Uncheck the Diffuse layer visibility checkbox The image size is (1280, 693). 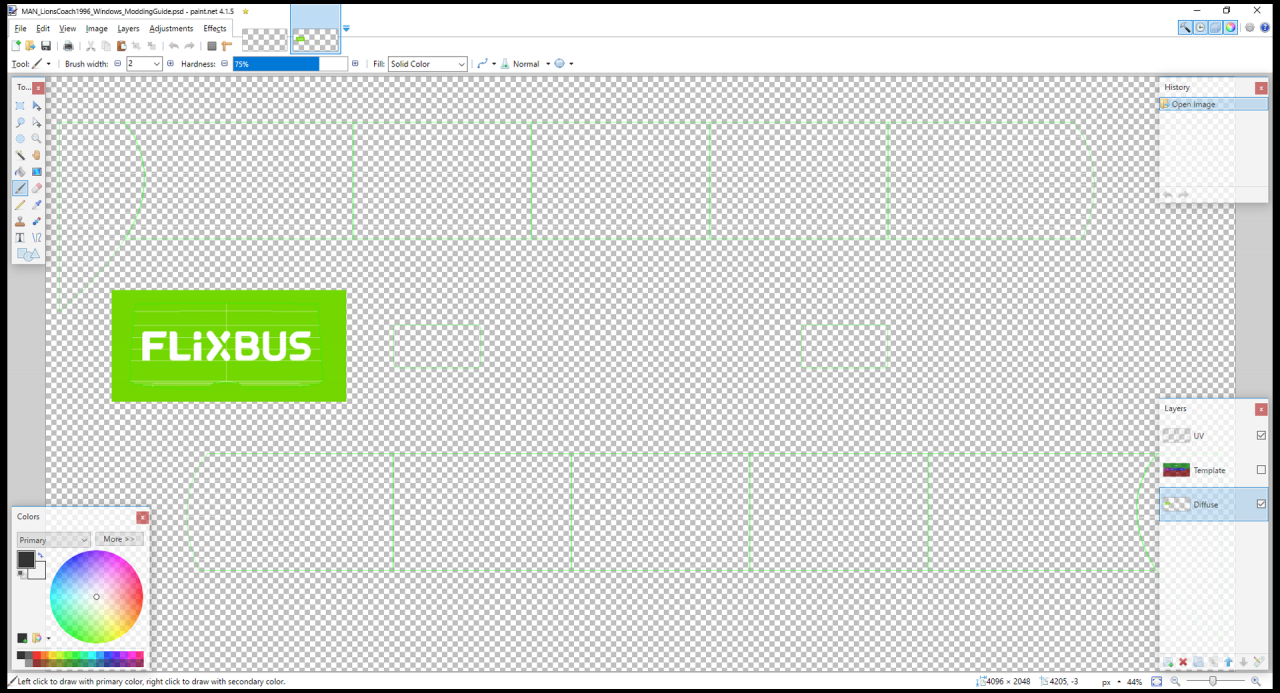[1261, 504]
